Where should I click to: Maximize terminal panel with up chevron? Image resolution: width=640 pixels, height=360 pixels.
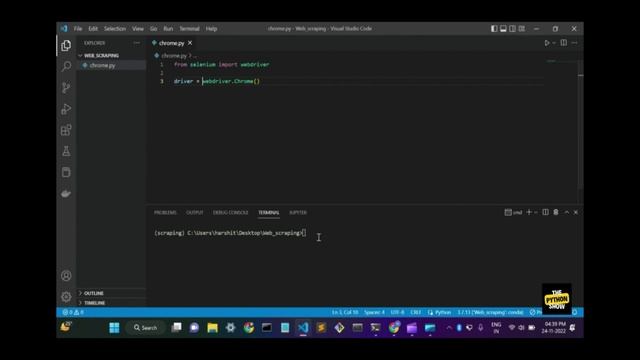567,212
